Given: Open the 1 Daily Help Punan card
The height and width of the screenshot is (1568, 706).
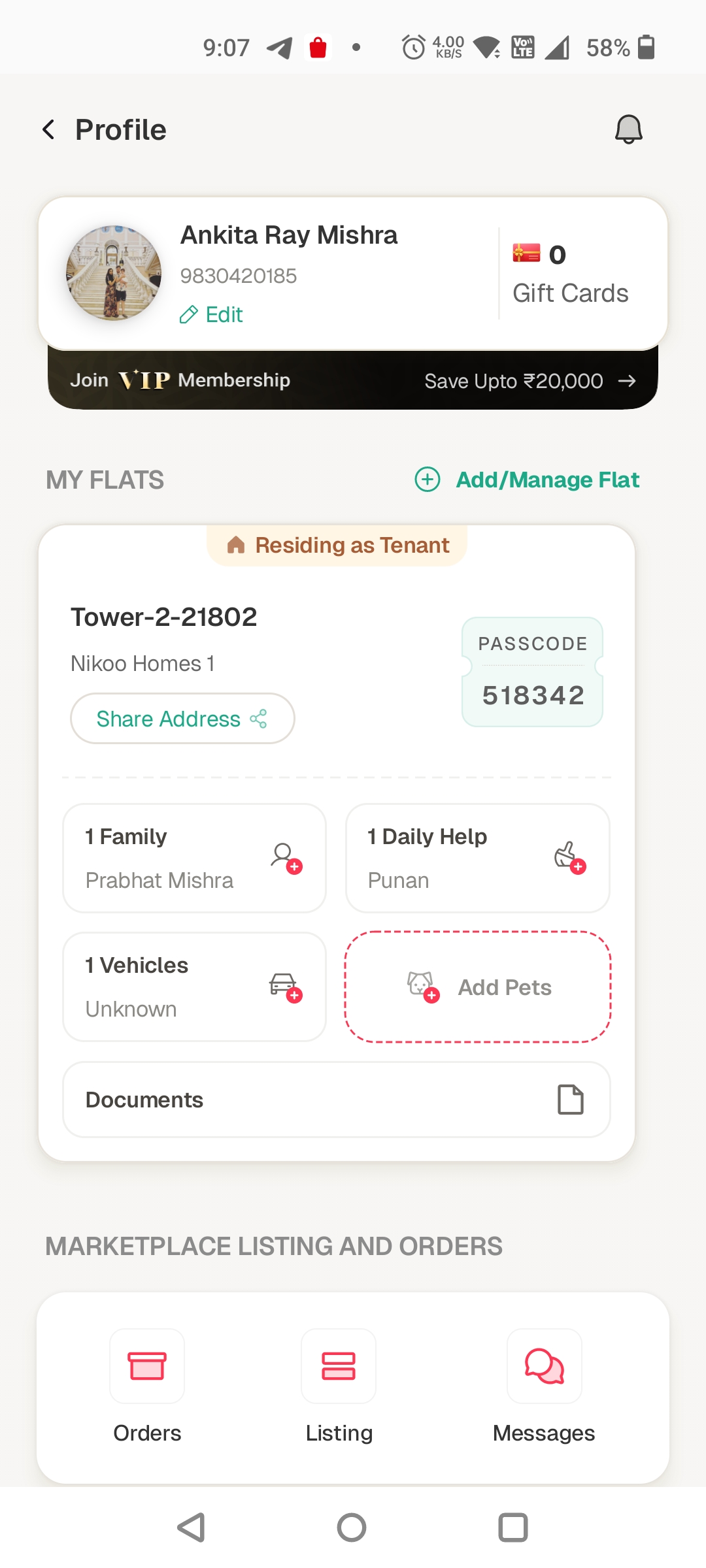Looking at the screenshot, I should click(x=478, y=858).
